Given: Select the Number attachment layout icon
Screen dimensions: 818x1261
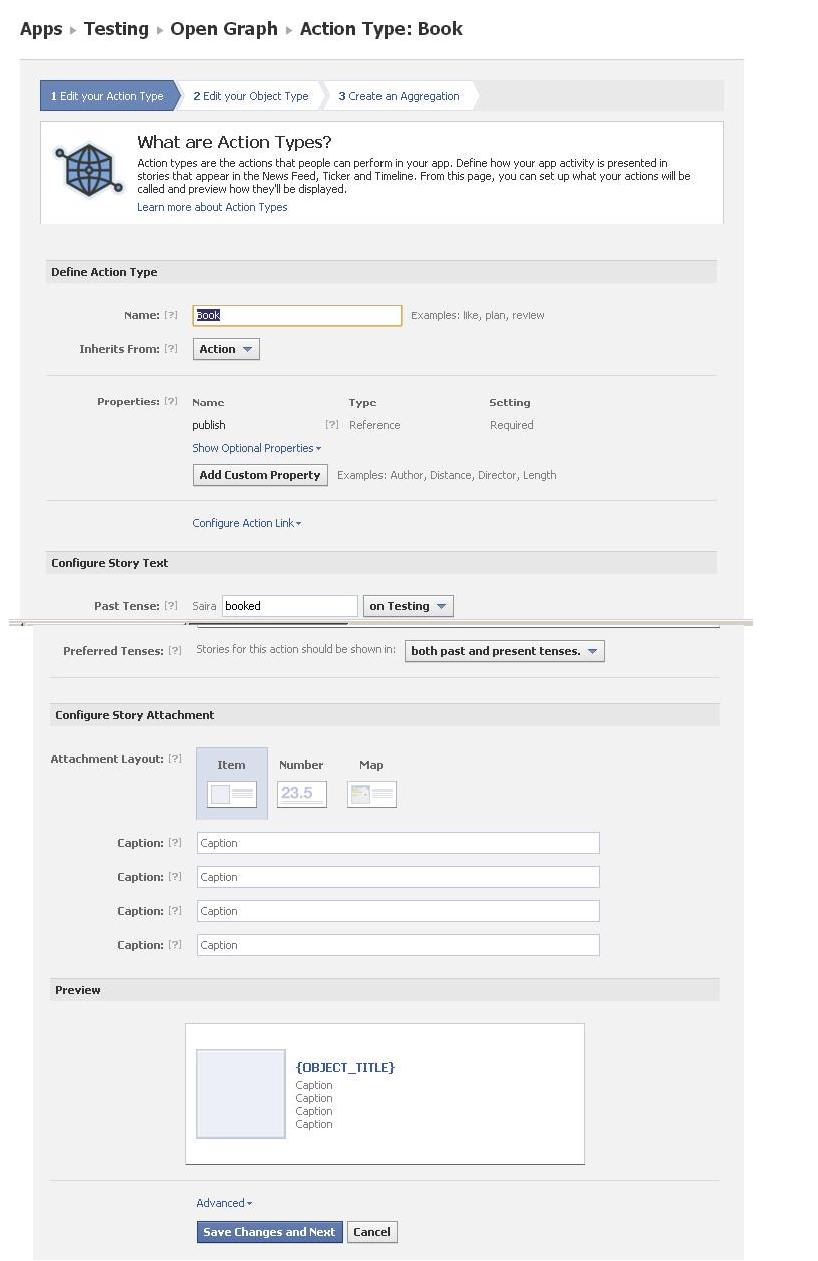Looking at the screenshot, I should click(x=301, y=794).
